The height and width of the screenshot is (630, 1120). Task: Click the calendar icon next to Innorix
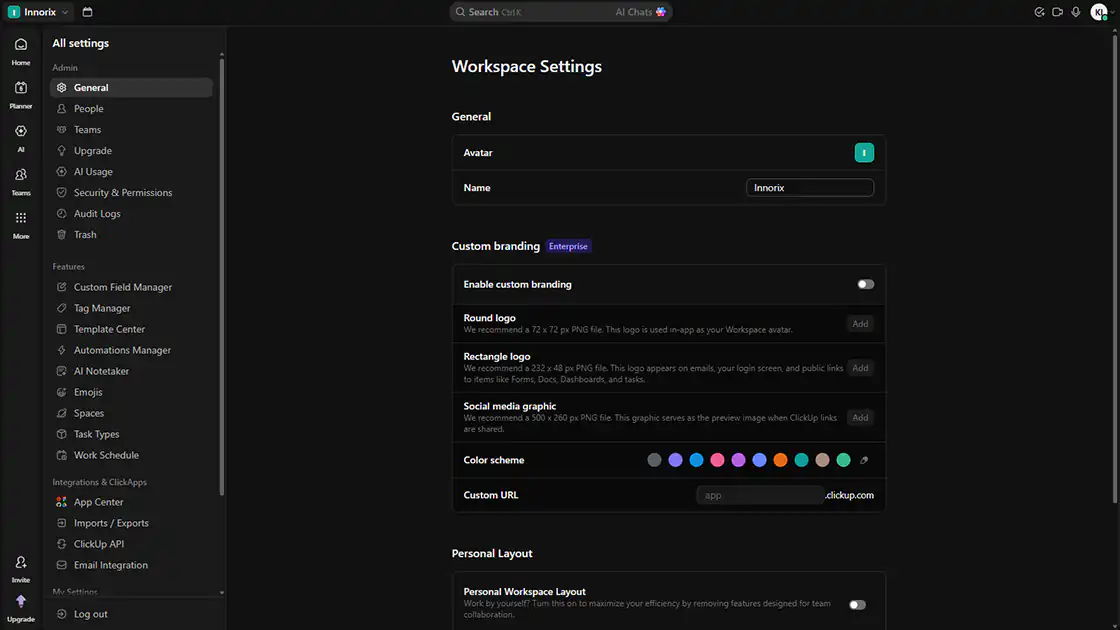pyautogui.click(x=87, y=12)
